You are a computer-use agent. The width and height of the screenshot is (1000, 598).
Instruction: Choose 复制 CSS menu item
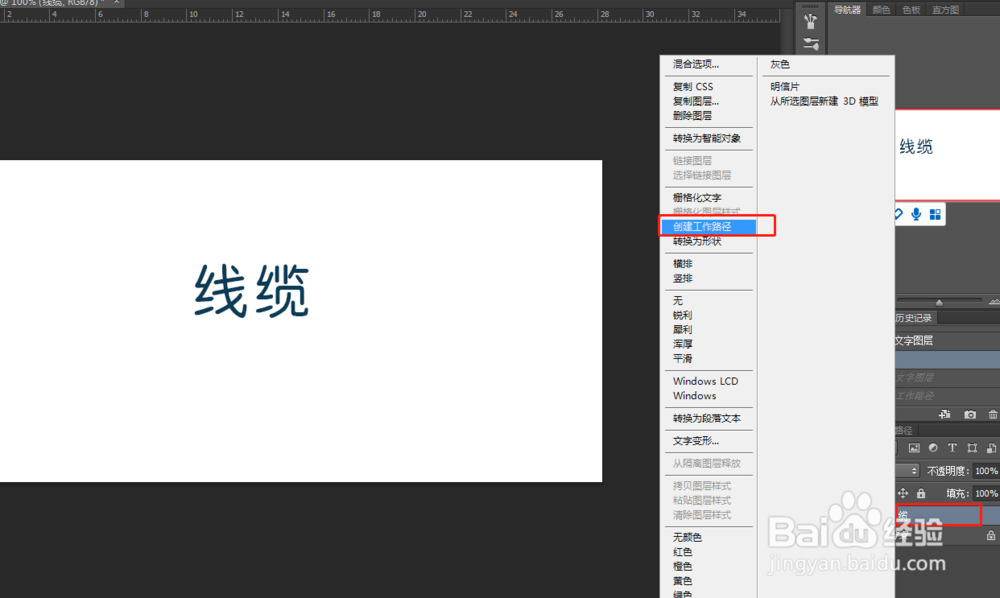point(693,87)
